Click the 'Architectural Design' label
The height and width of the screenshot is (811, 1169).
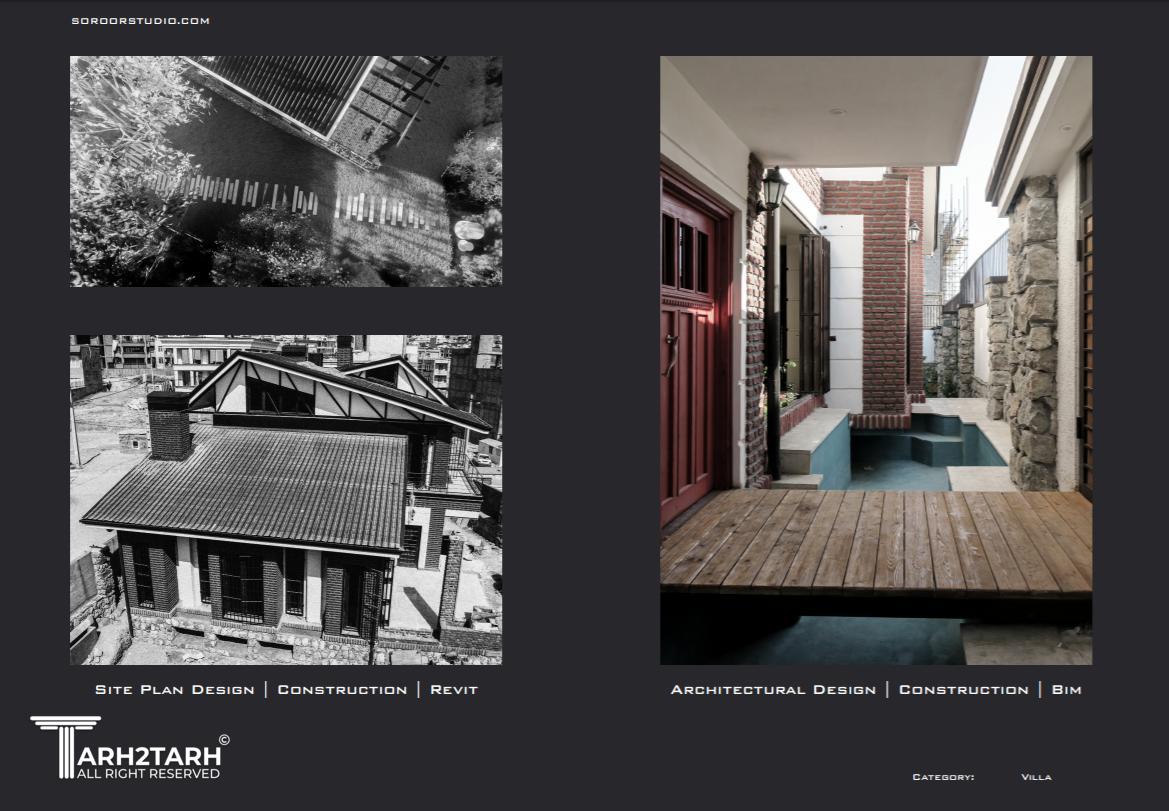coord(773,690)
